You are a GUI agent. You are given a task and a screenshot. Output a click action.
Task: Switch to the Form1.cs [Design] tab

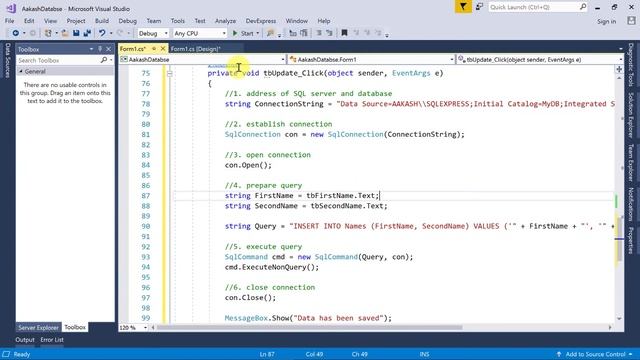[196, 49]
